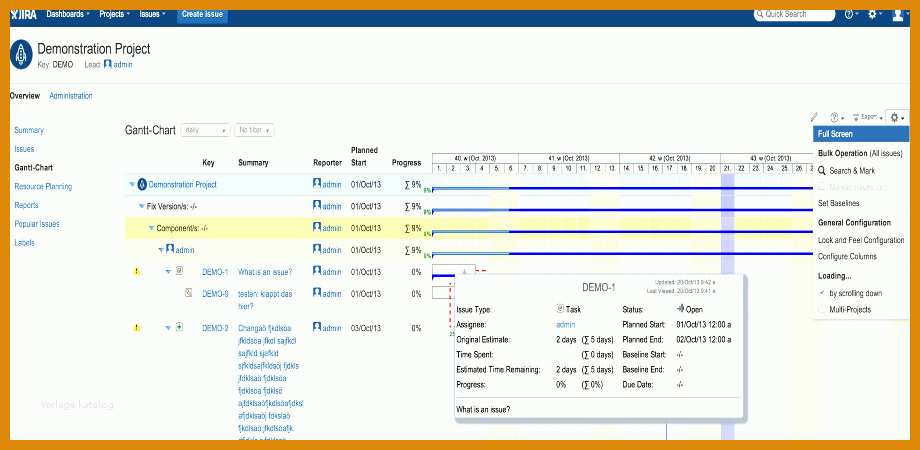Image resolution: width=920 pixels, height=450 pixels.
Task: Click the Task icon in DEMO-1 popup
Action: [x=560, y=309]
